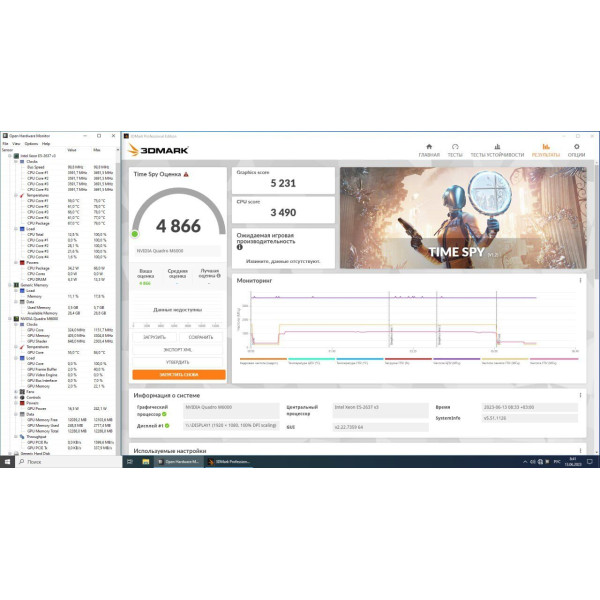The height and width of the screenshot is (600, 600).
Task: Toggle the orange frame rate legend in monitoring chart
Action: 263,361
